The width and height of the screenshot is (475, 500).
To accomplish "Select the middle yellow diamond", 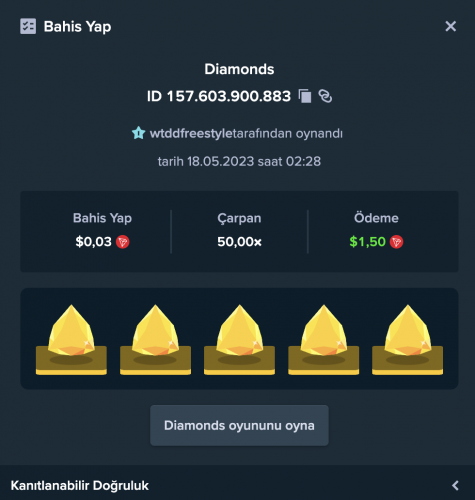I will pos(239,339).
